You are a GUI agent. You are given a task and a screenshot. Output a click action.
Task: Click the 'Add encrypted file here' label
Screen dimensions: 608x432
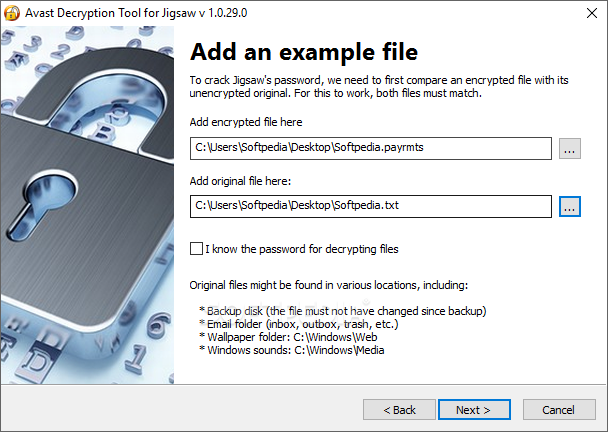click(246, 122)
